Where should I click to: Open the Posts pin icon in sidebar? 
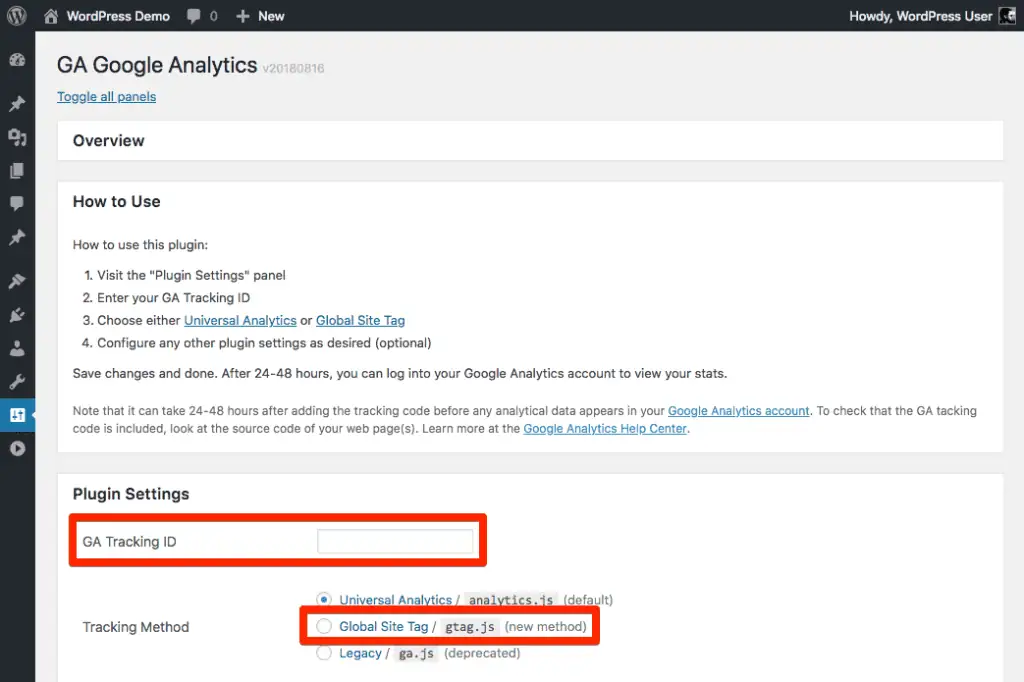click(x=16, y=103)
